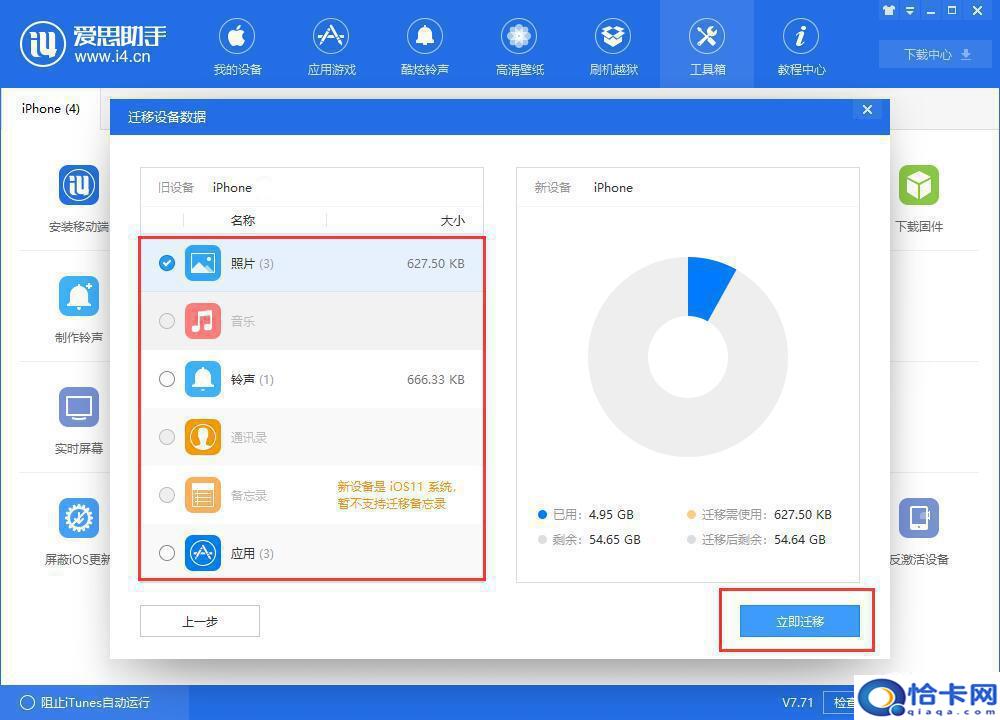Close the 迁移设备数据 dialog
The width and height of the screenshot is (1000, 720).
pos(867,109)
